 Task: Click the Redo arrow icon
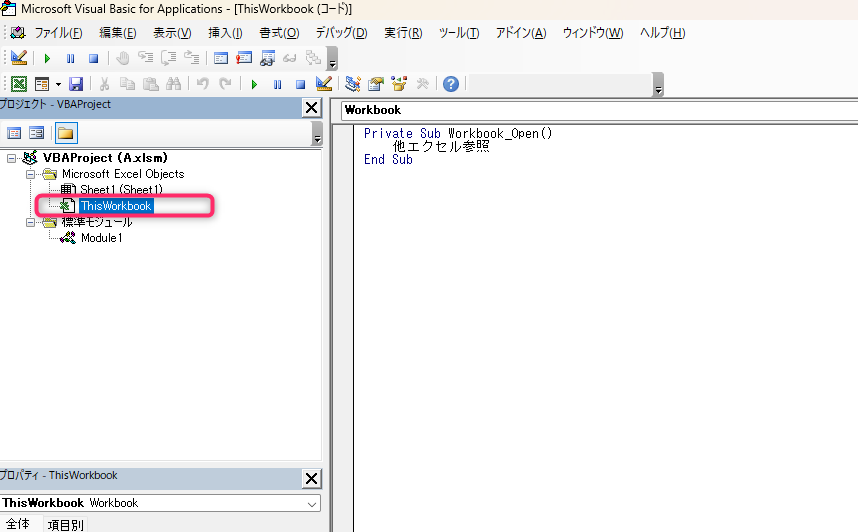pyautogui.click(x=225, y=84)
